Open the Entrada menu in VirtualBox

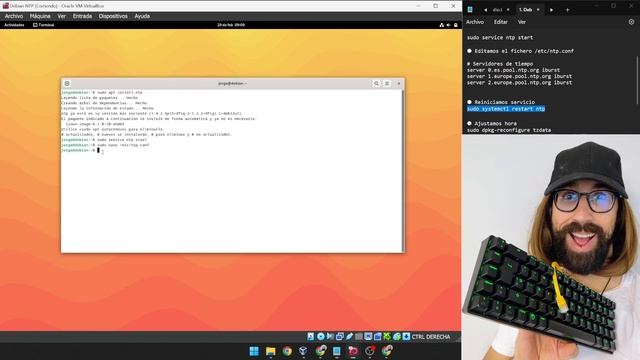(x=82, y=16)
